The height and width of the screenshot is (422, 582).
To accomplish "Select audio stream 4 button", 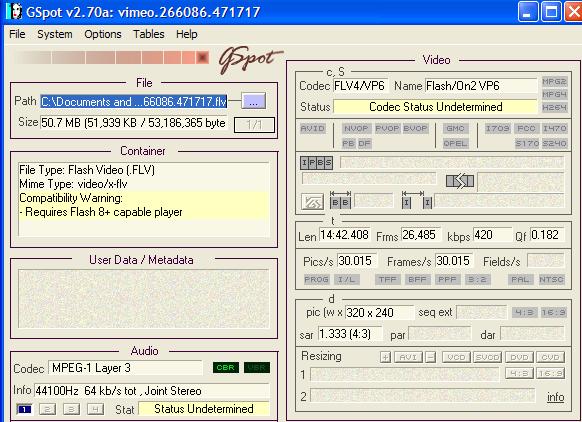I will [x=95, y=409].
